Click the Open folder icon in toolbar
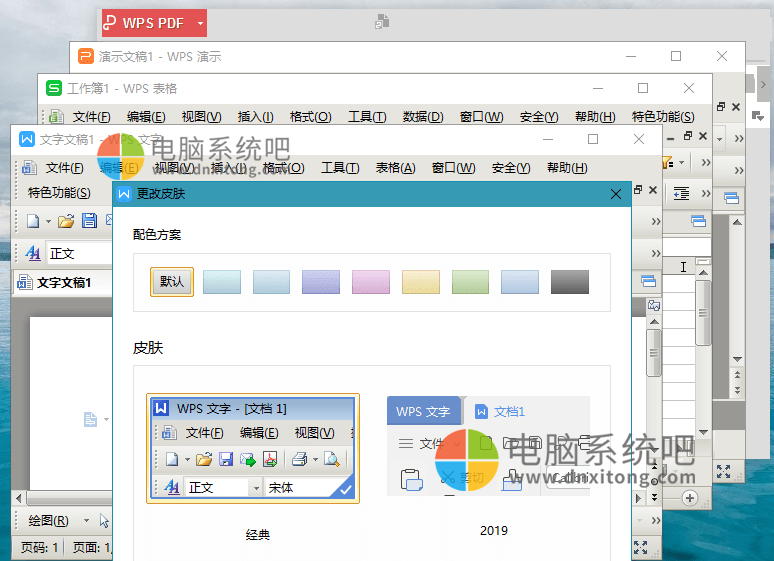 [66, 221]
